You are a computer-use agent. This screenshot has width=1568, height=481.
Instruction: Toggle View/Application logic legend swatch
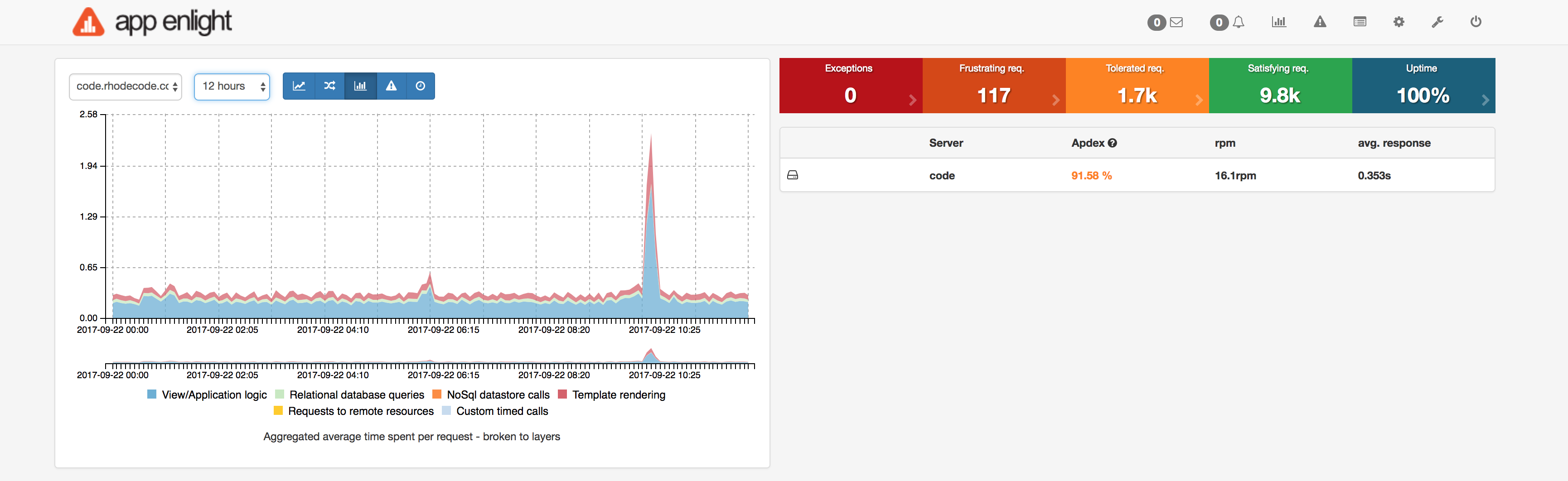[x=152, y=394]
